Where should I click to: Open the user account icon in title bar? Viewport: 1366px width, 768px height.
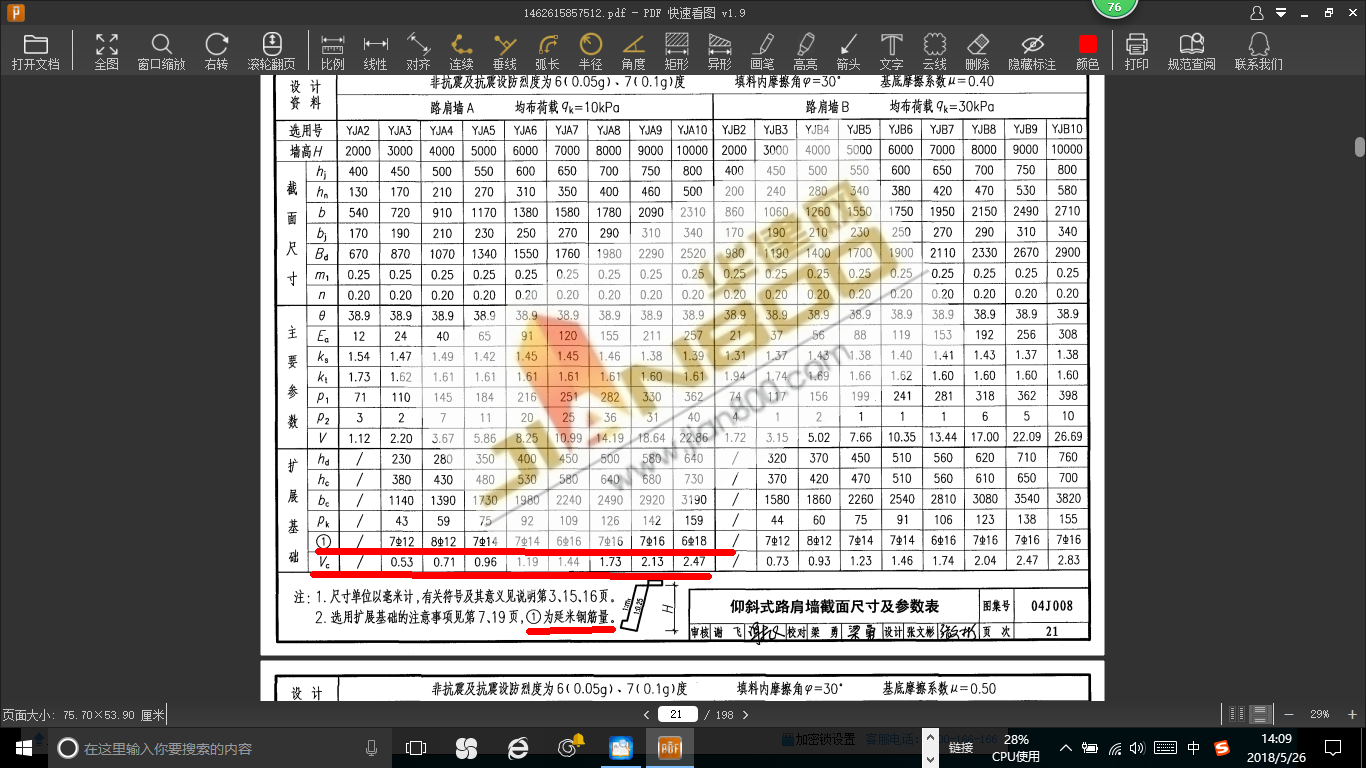[x=1258, y=12]
